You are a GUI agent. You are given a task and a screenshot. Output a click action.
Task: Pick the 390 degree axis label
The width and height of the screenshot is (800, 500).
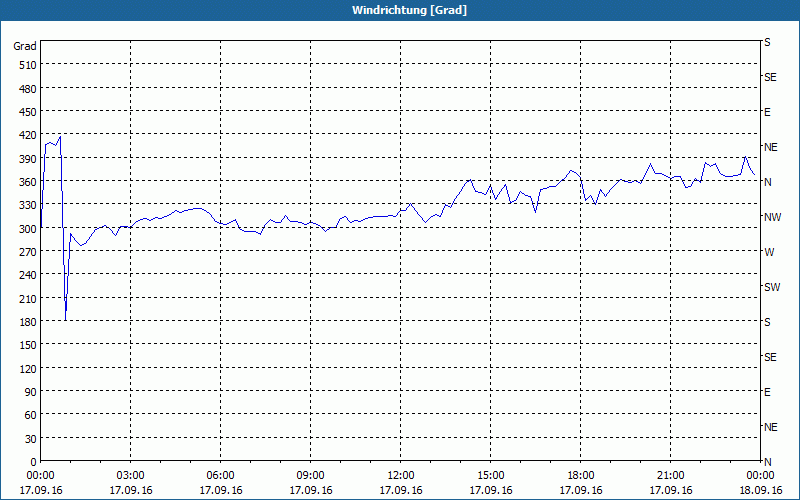[28, 159]
